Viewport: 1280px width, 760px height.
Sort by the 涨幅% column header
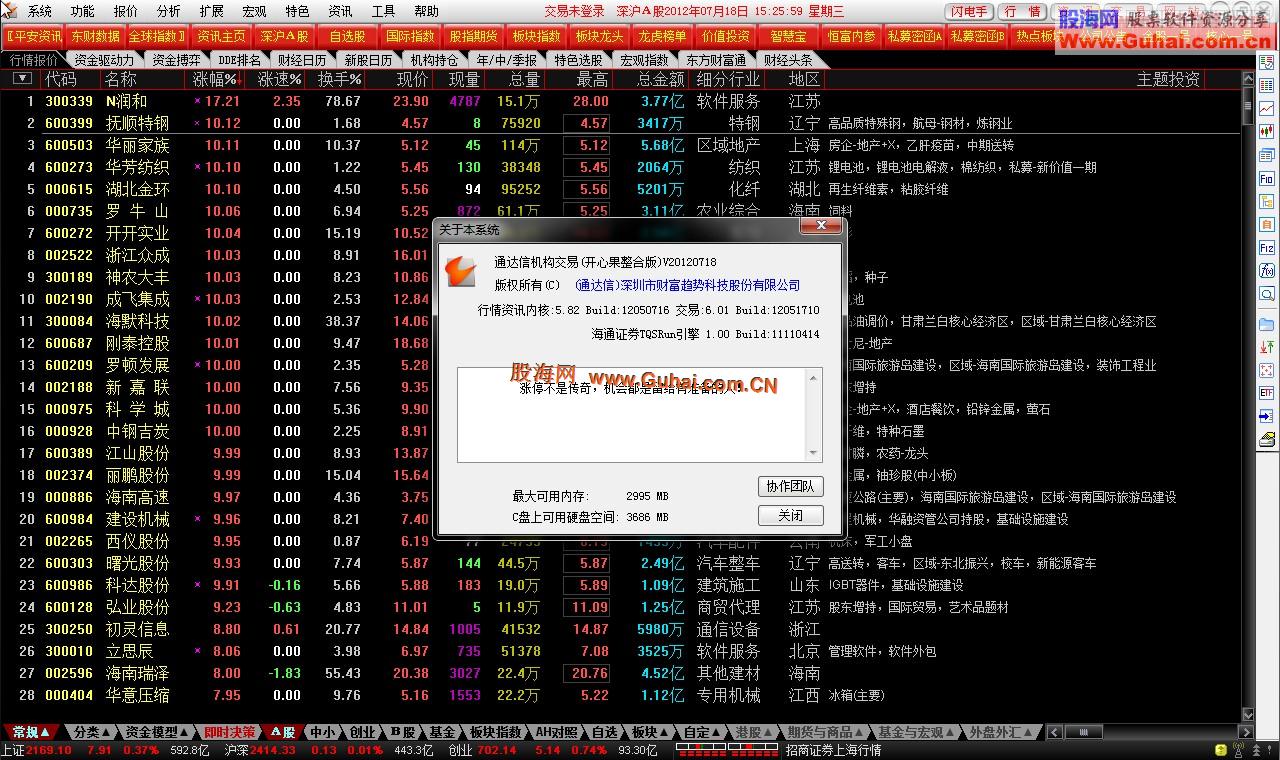click(215, 79)
